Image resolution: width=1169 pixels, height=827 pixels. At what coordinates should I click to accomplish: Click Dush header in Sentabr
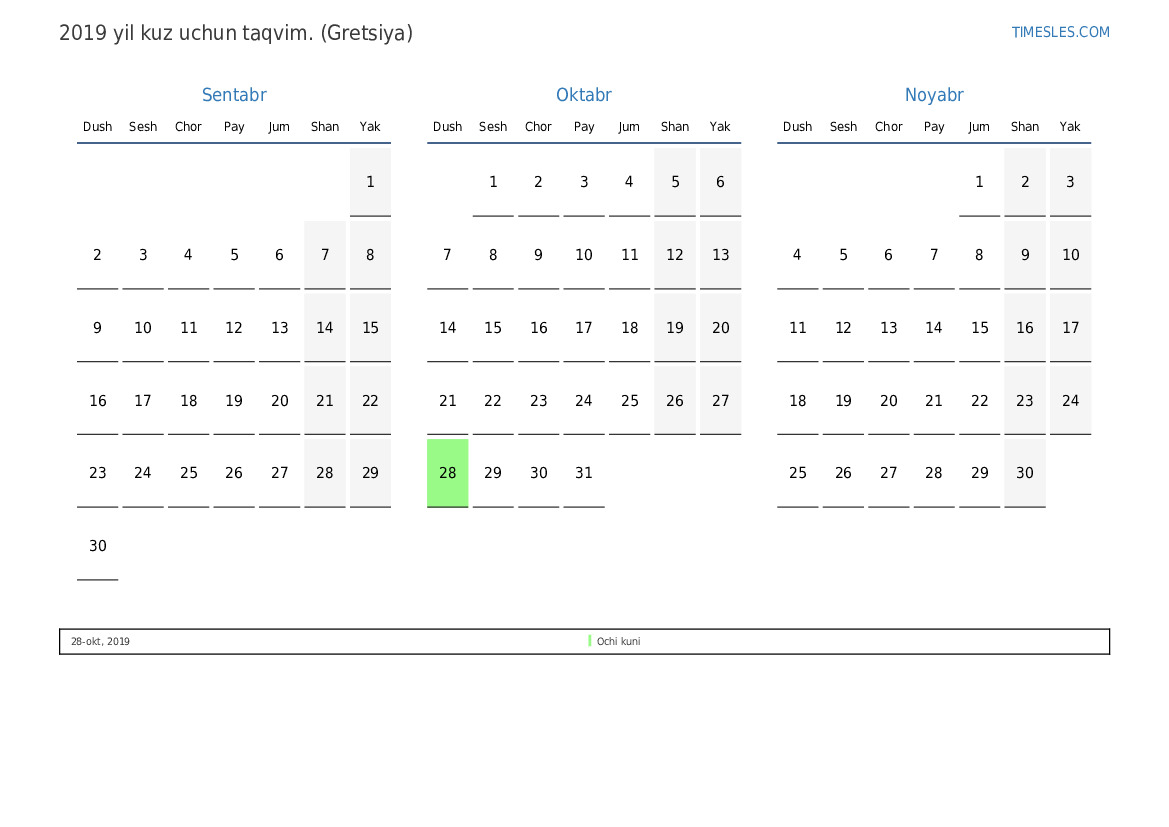[98, 127]
